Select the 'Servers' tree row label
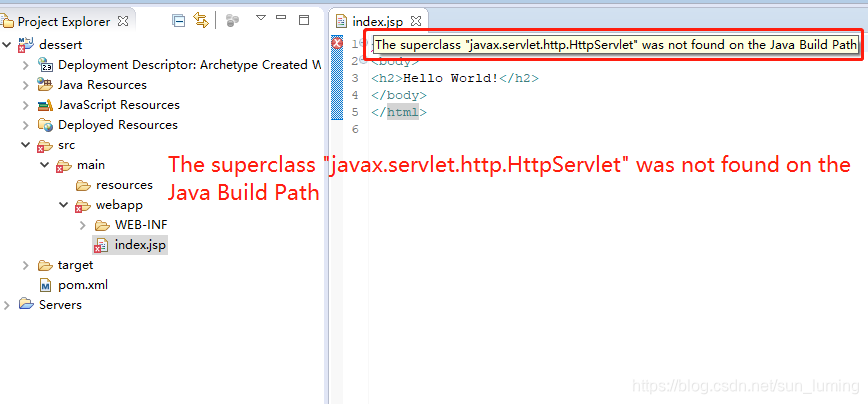Image resolution: width=868 pixels, height=404 pixels. coord(60,305)
